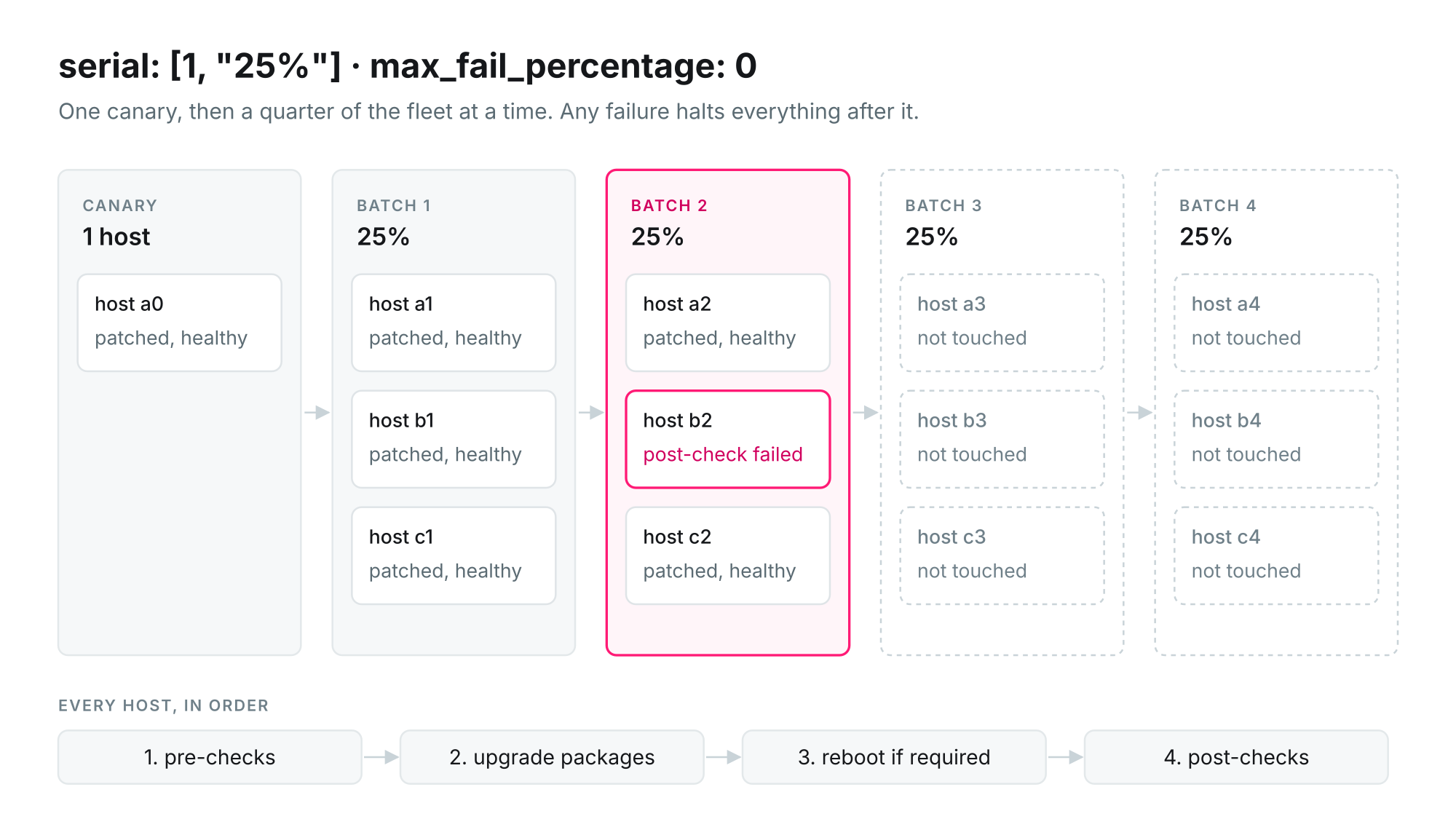Click arrow between Canary and Batch 1
This screenshot has width=1456, height=819.
coord(317,413)
